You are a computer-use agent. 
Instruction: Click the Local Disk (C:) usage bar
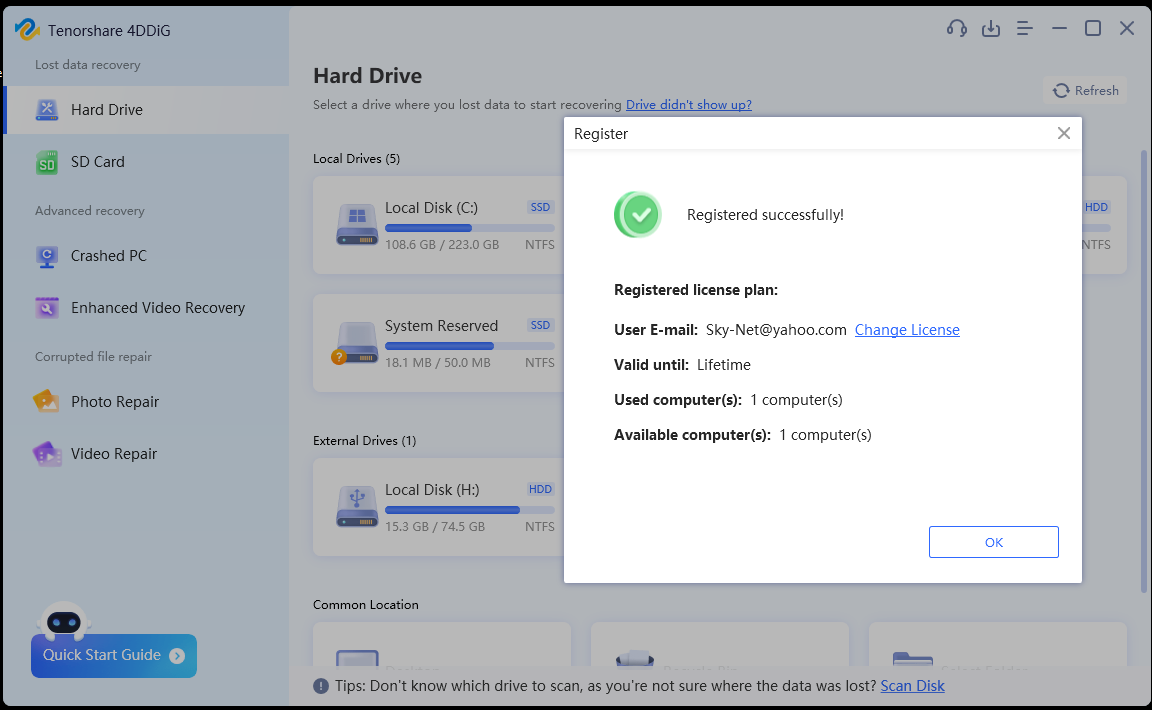point(469,228)
